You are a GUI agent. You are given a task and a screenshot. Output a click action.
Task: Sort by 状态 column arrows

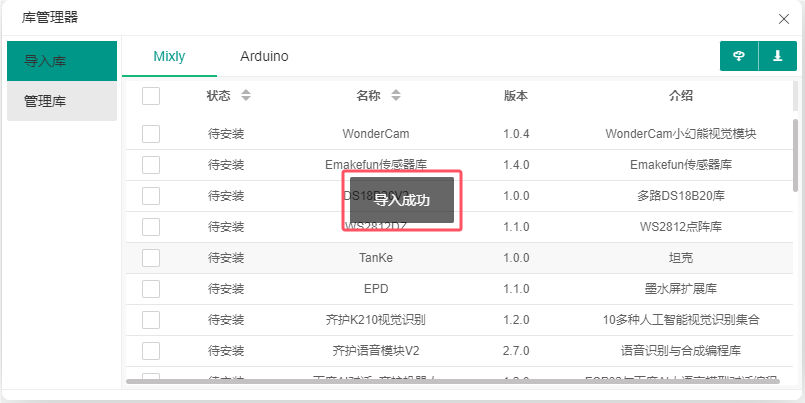click(246, 96)
